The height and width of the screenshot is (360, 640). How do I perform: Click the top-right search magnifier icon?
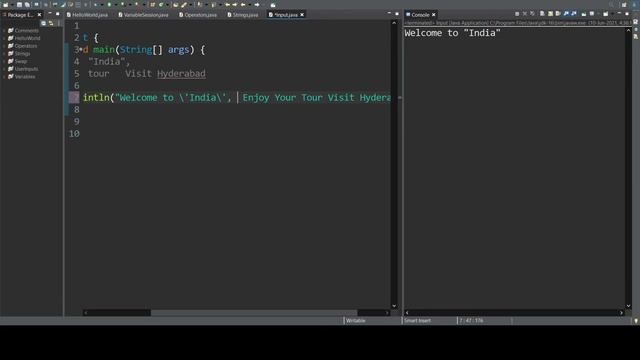coord(611,4)
